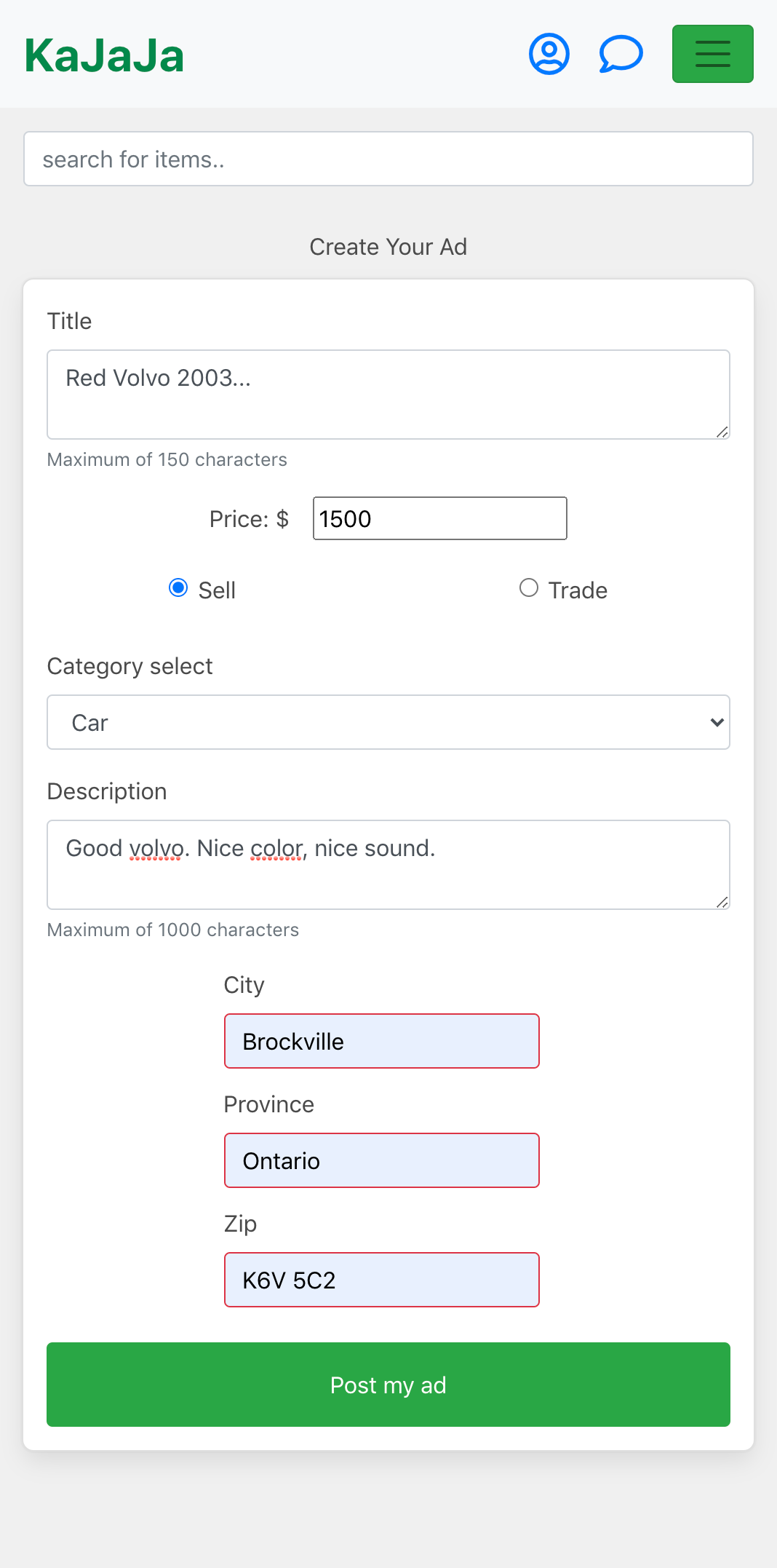Click the Sell option label

(x=217, y=590)
